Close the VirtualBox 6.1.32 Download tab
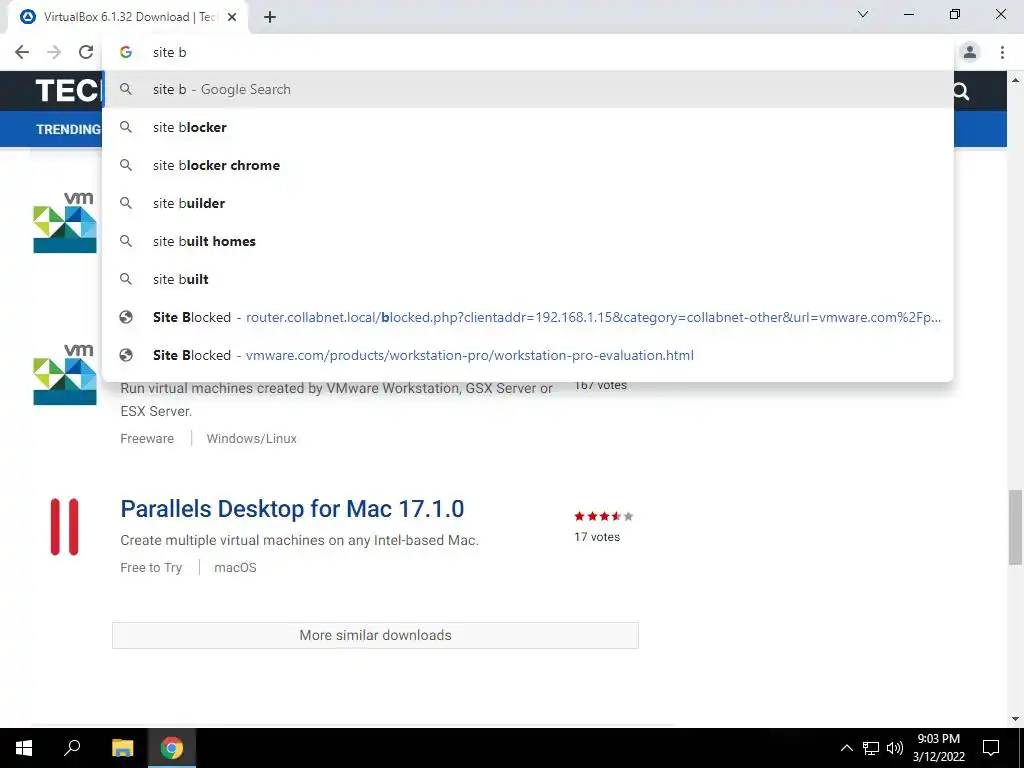1024x768 pixels. [x=232, y=18]
